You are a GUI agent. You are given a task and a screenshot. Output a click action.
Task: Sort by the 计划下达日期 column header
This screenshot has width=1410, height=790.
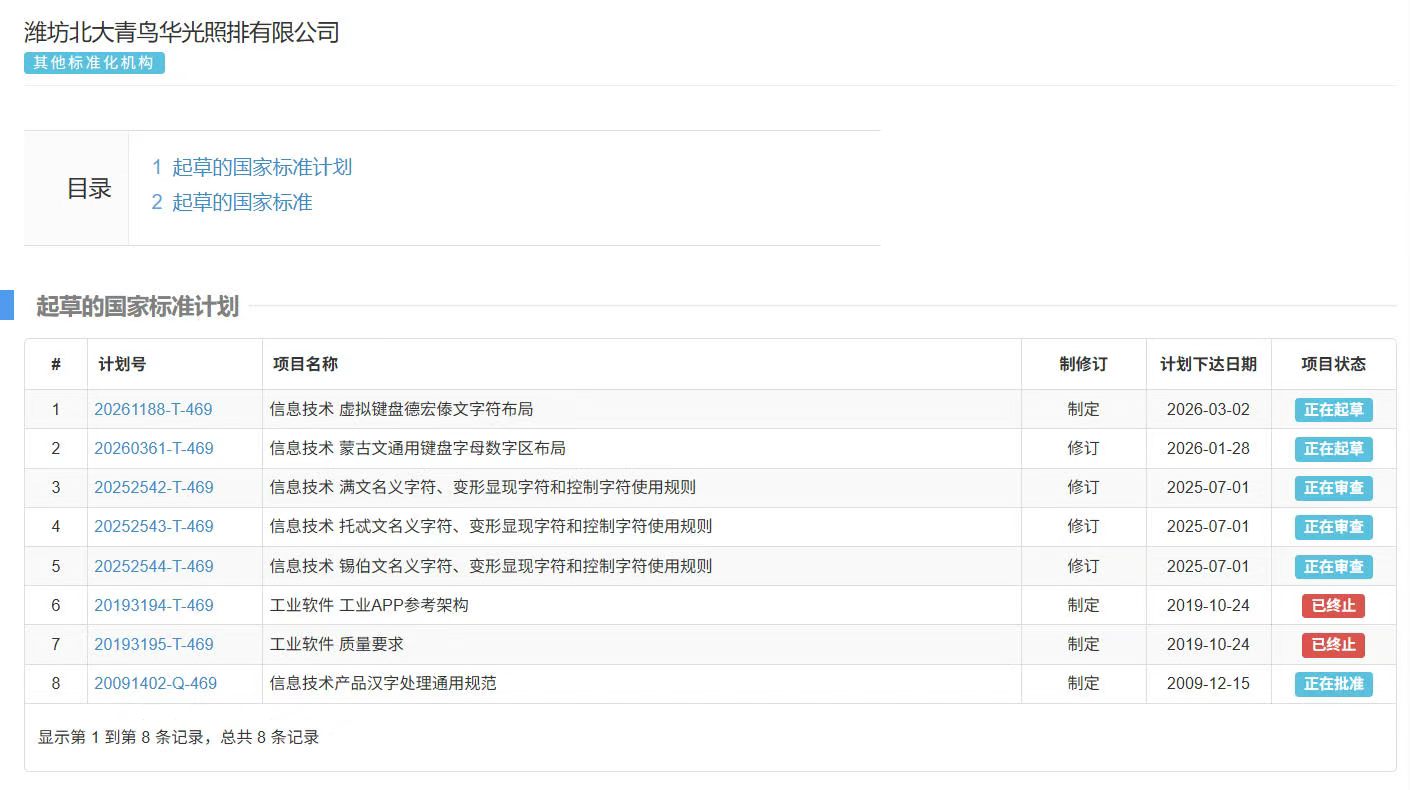1208,364
